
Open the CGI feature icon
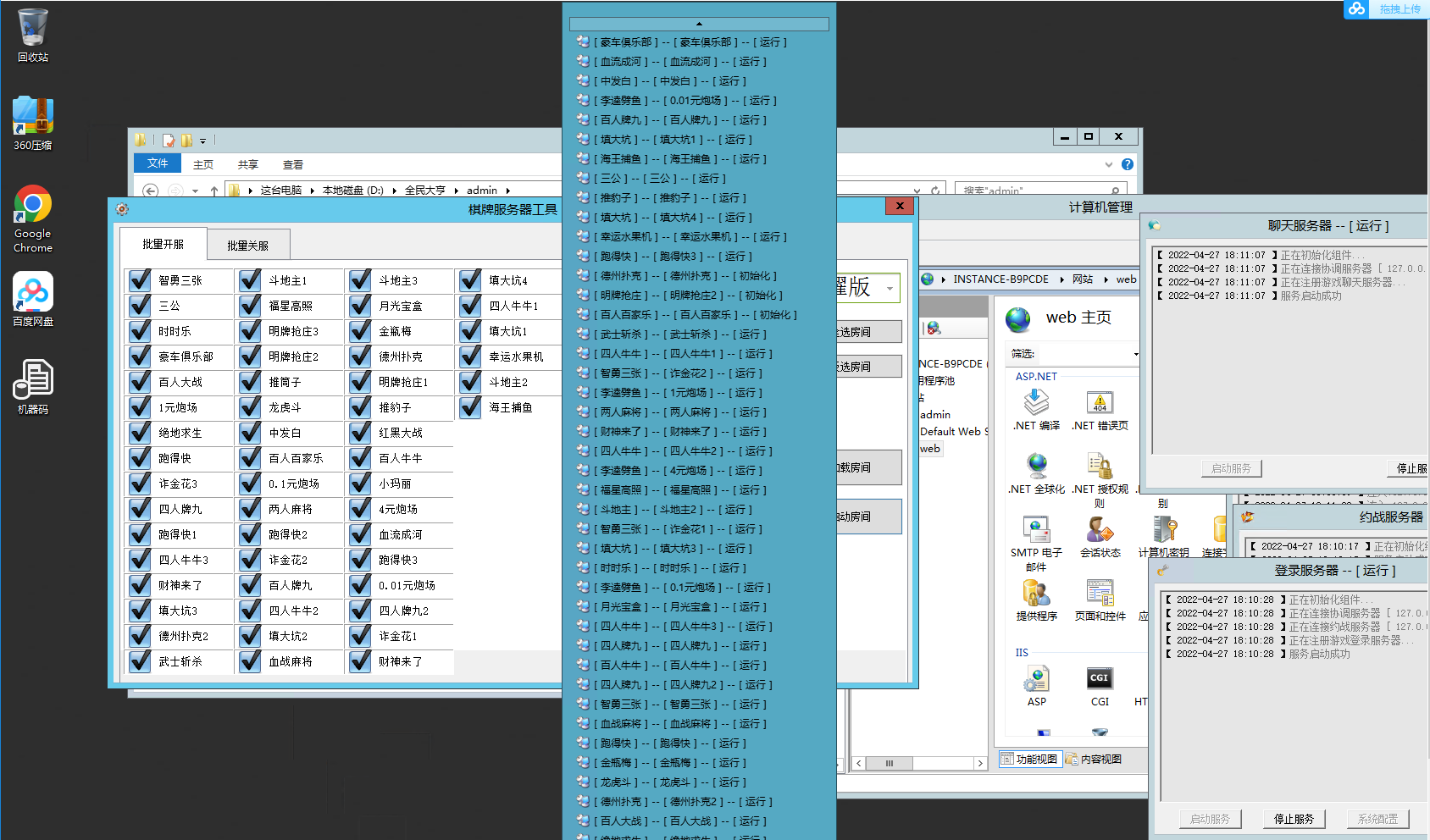tap(1100, 679)
